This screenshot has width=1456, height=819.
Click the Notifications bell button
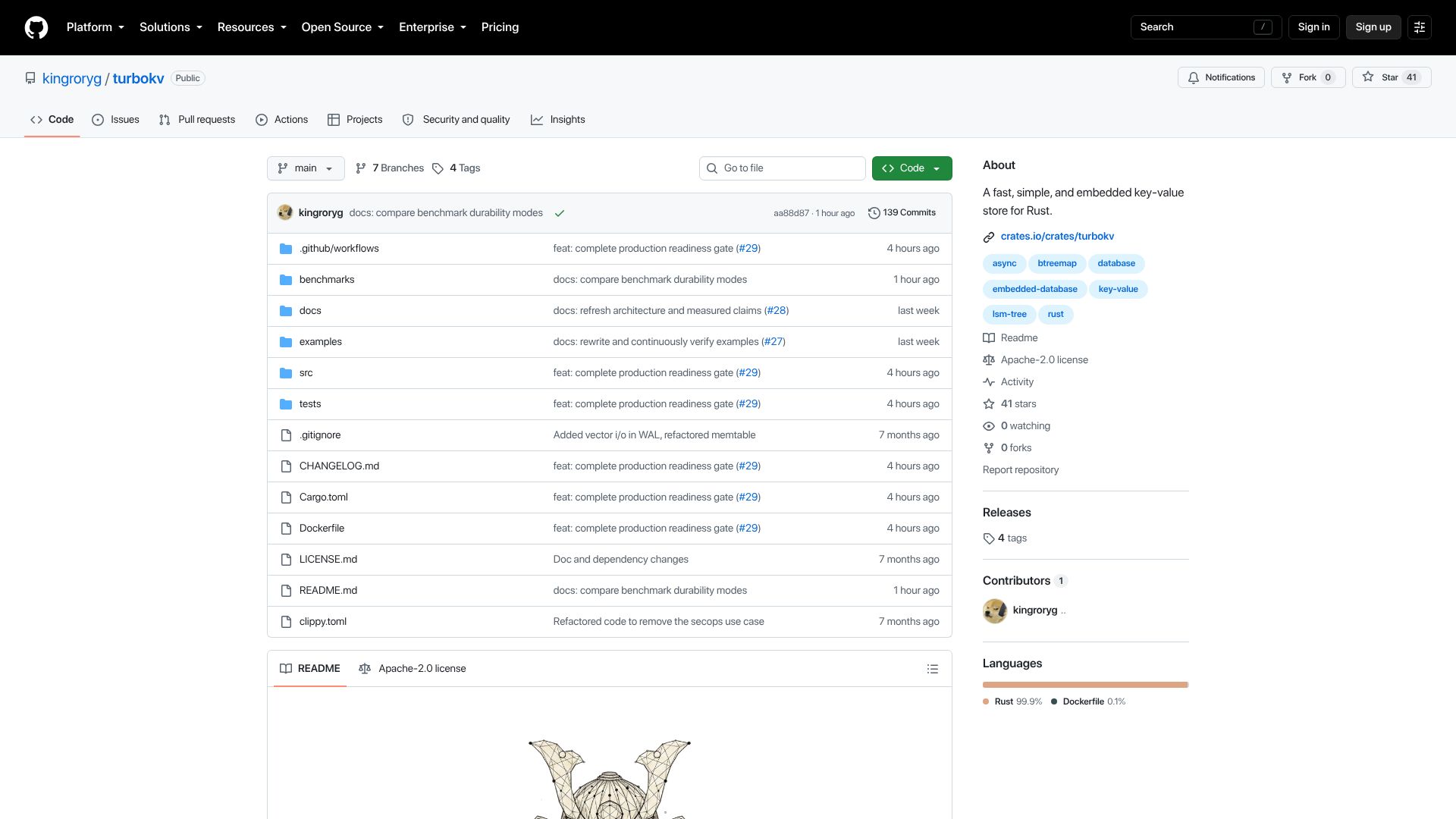pyautogui.click(x=1221, y=77)
